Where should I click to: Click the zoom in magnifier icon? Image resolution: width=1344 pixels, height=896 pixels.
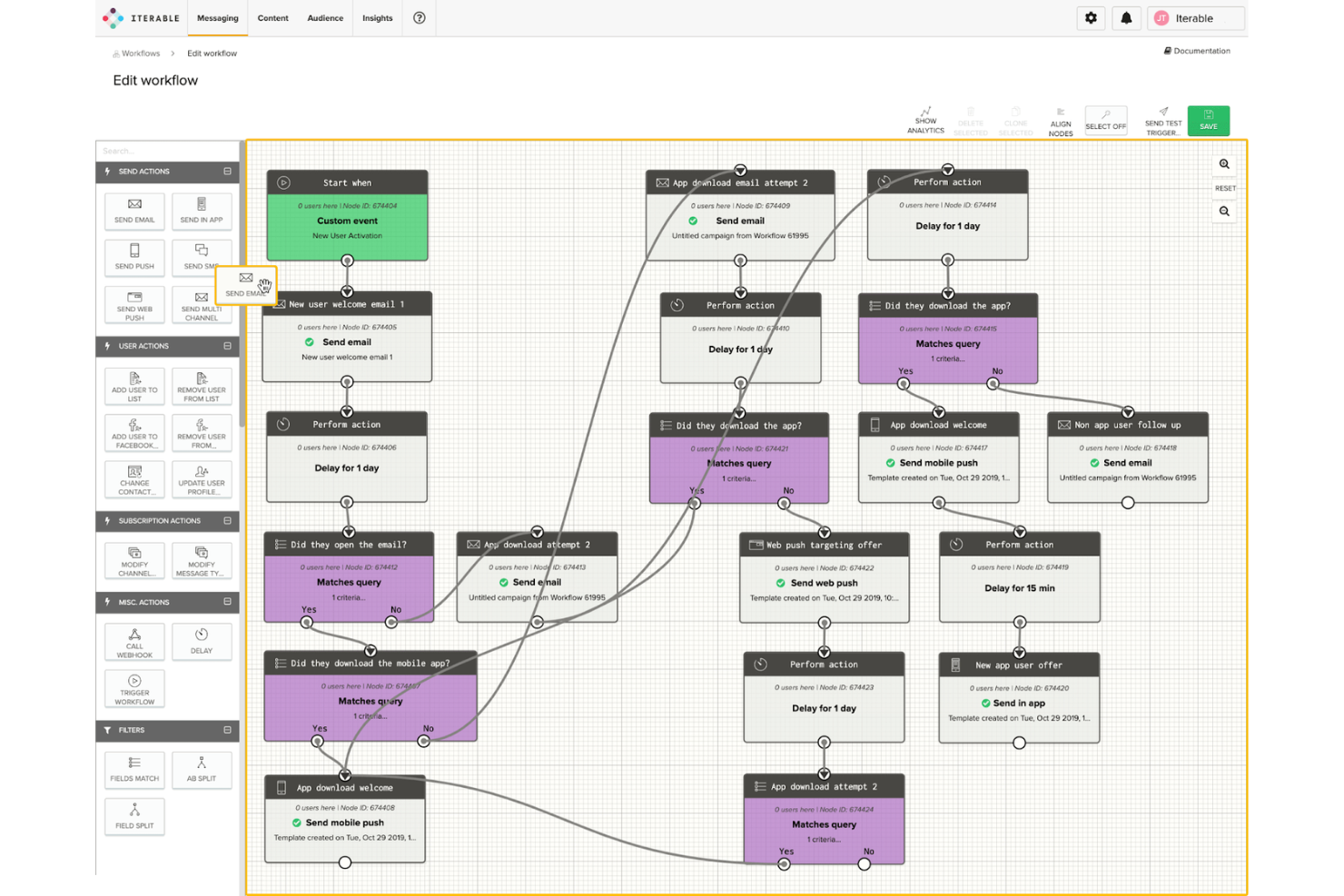coord(1224,164)
